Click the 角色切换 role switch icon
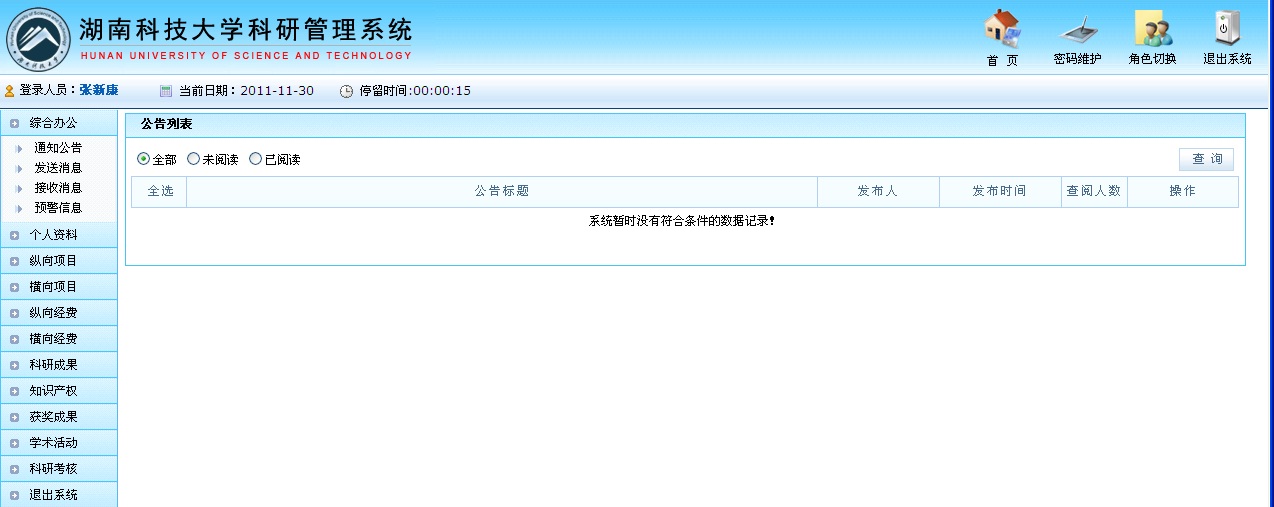1274x507 pixels. (x=1153, y=29)
